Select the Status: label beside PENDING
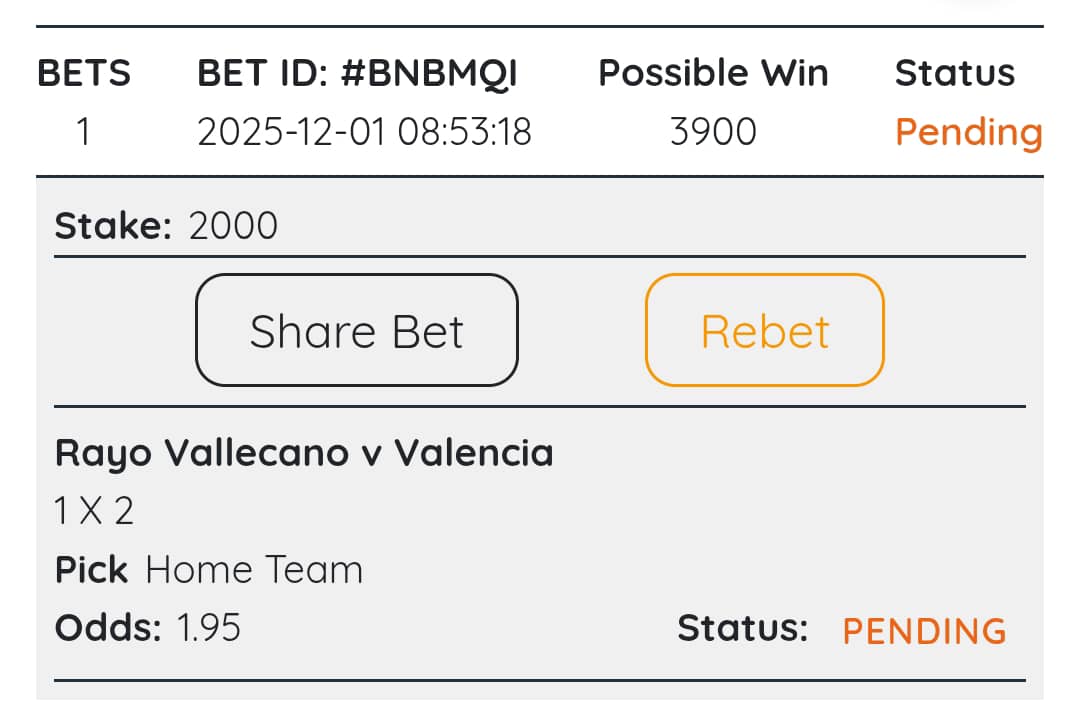The image size is (1080, 726). click(742, 628)
